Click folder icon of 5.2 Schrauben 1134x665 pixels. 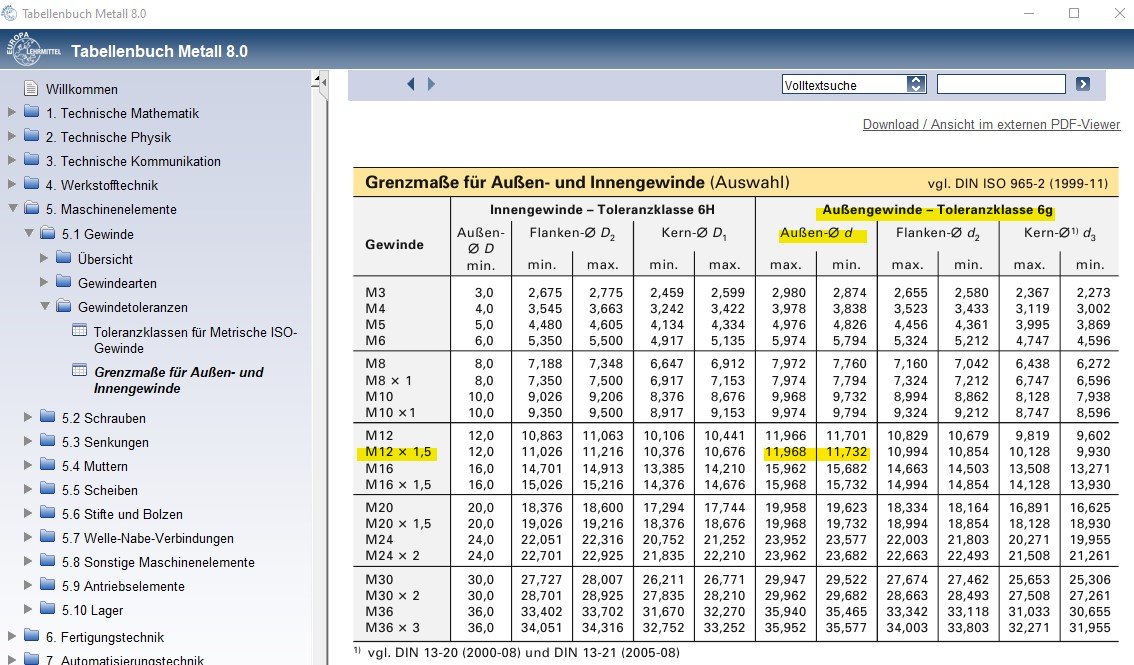[48, 416]
